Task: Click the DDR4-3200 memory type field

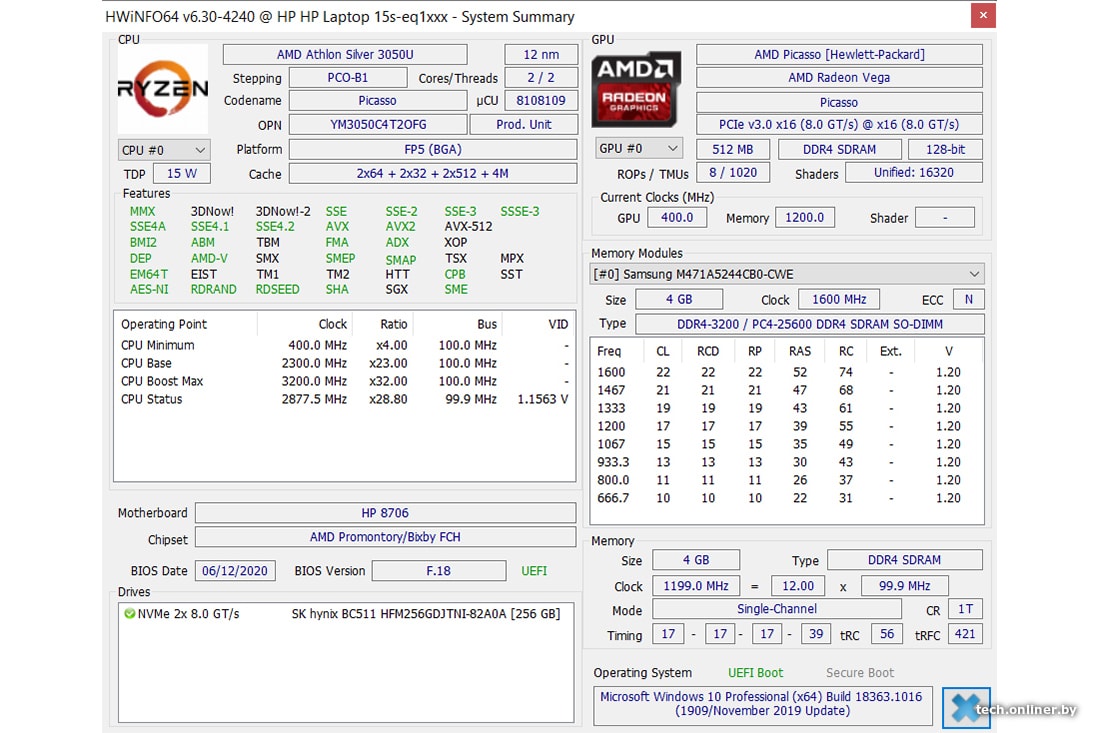Action: point(809,324)
